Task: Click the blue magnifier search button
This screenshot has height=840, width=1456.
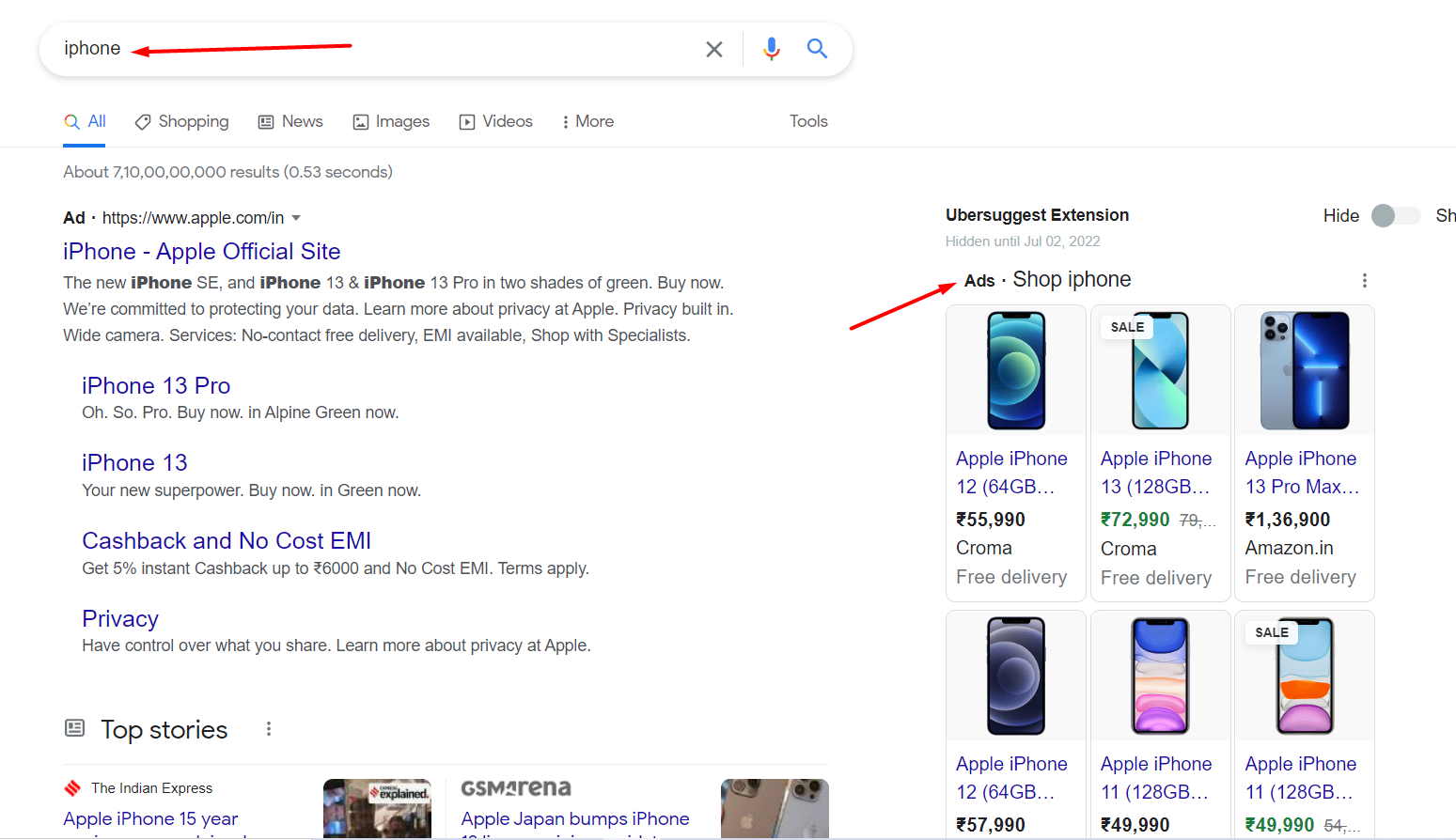Action: pyautogui.click(x=818, y=48)
